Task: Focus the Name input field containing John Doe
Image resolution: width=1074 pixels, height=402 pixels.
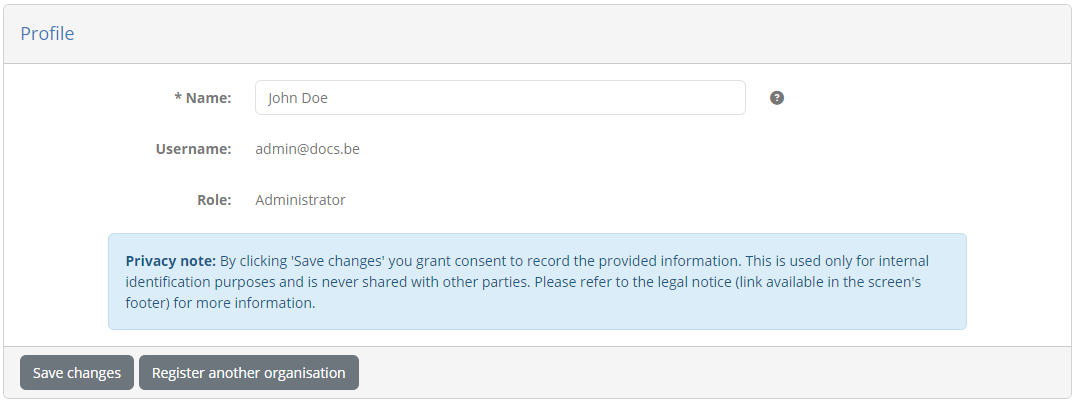Action: click(500, 97)
